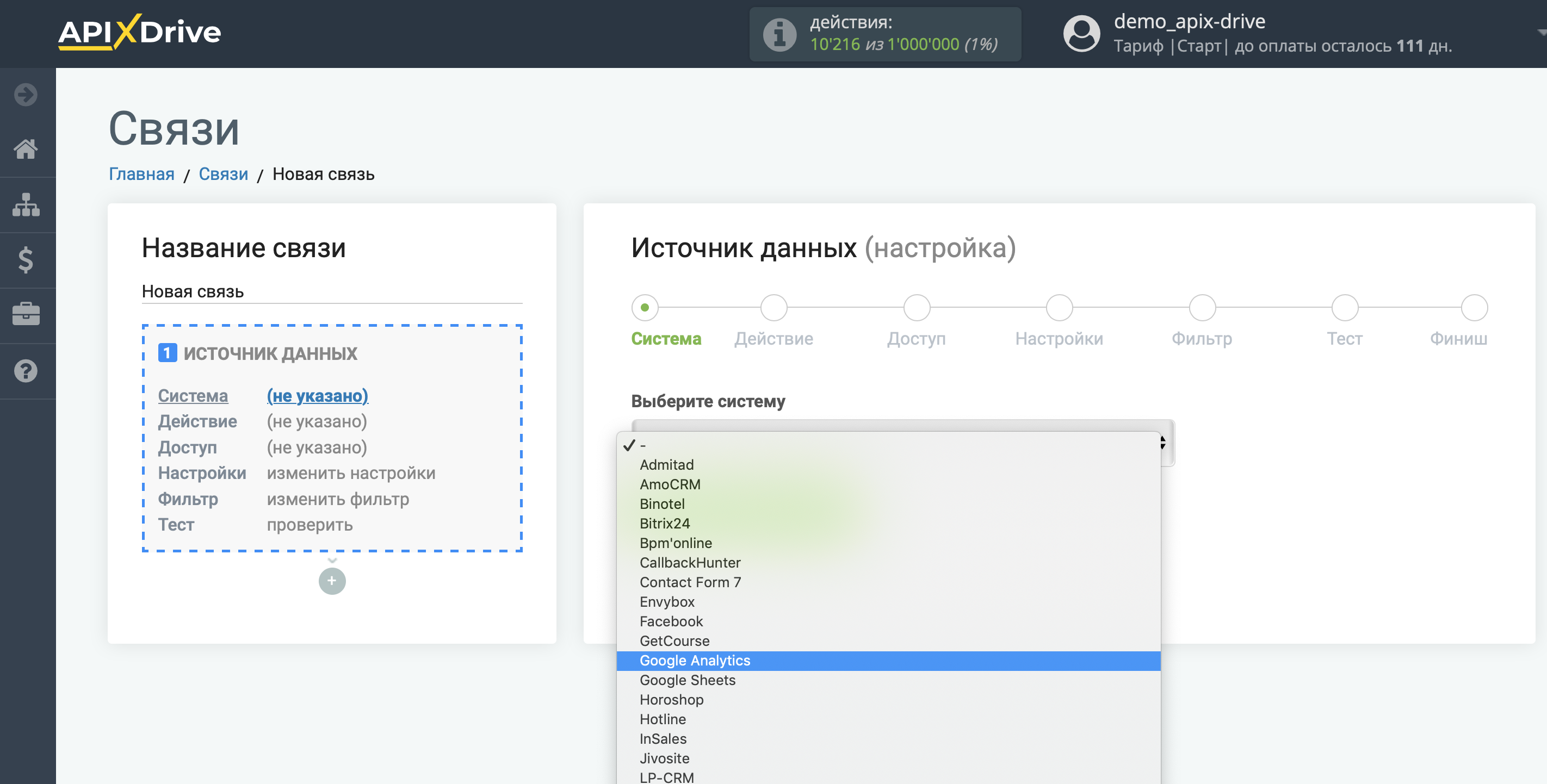Choose the blank dash option in list
Screen dimensions: 1547x784
[x=888, y=445]
